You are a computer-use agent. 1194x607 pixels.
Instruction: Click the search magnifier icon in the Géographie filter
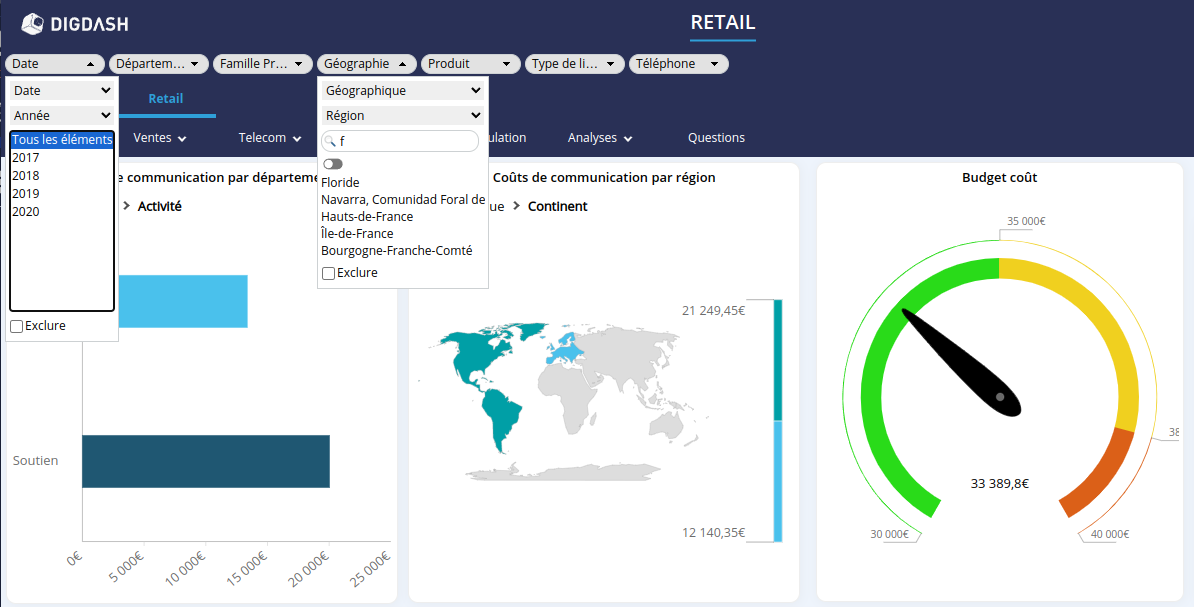[330, 141]
